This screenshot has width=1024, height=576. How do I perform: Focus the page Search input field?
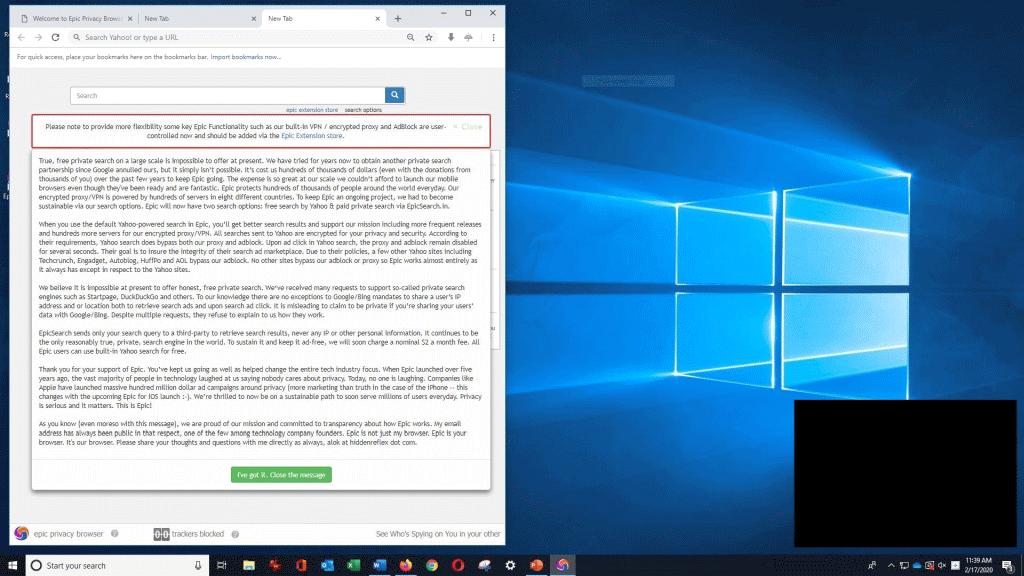coord(228,95)
